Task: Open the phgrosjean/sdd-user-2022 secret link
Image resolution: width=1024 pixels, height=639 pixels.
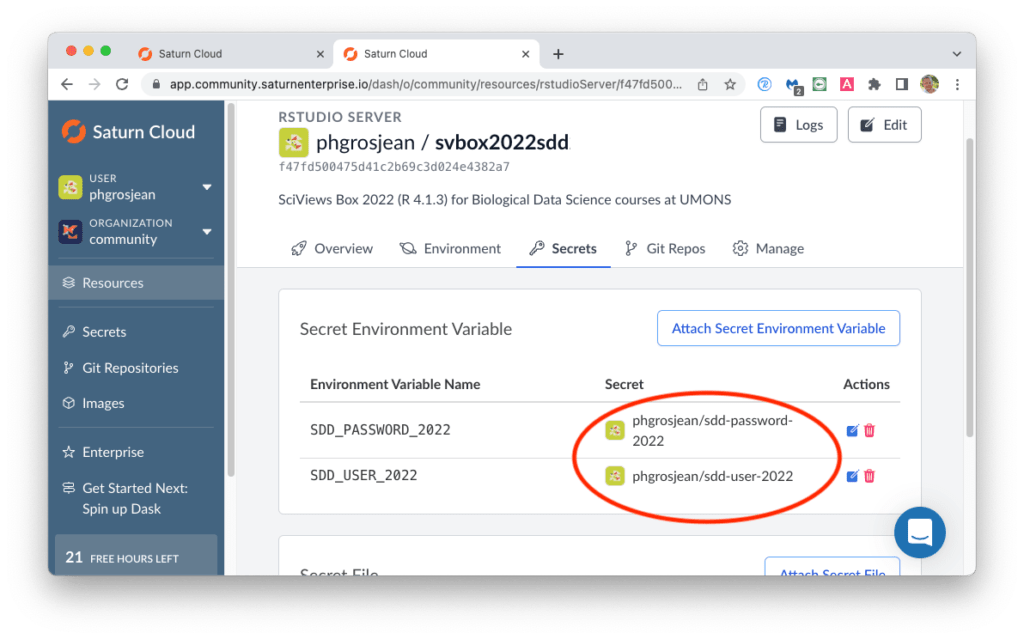Action: pyautogui.click(x=712, y=476)
